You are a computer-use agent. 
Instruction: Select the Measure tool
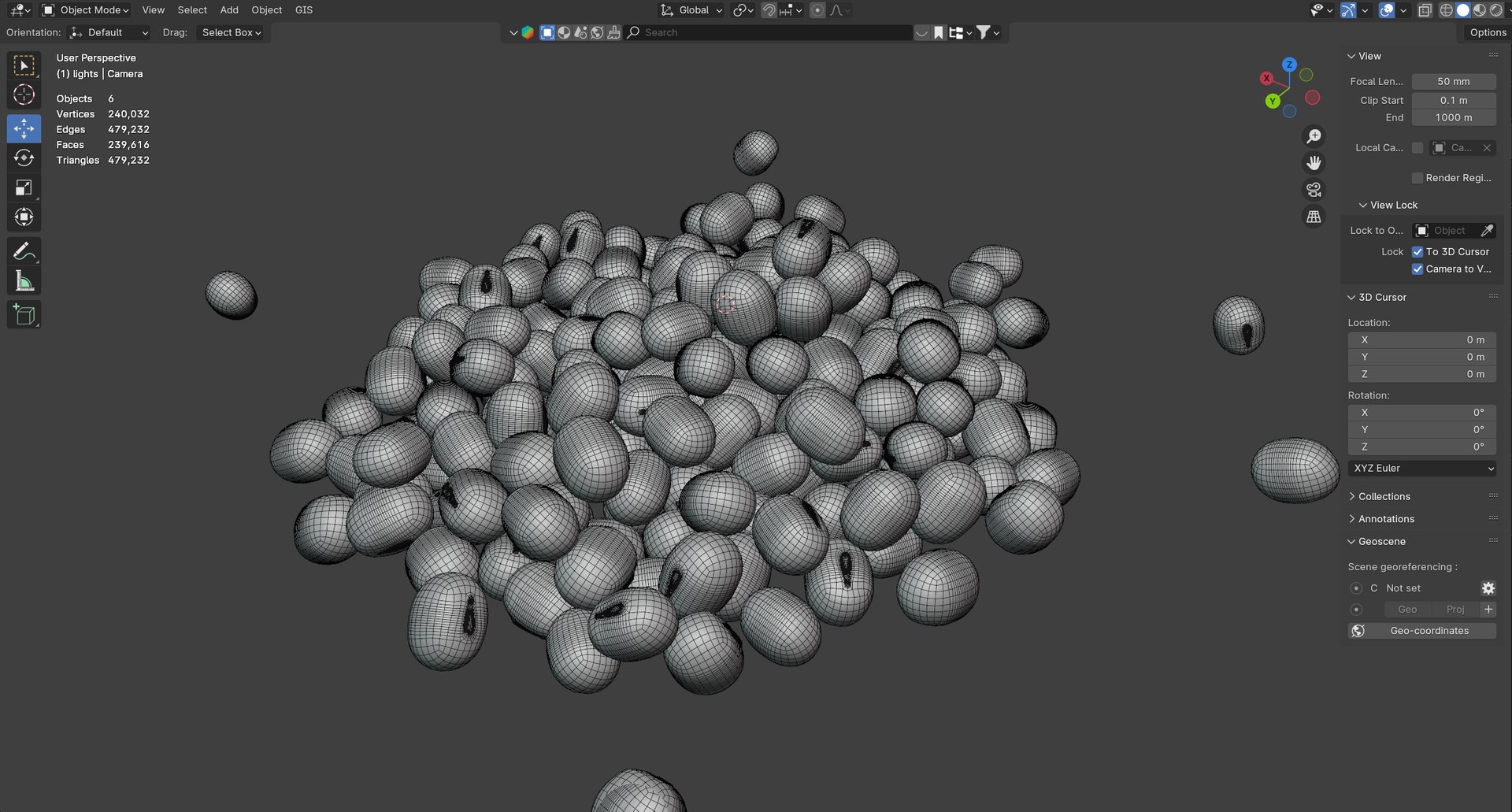point(24,281)
